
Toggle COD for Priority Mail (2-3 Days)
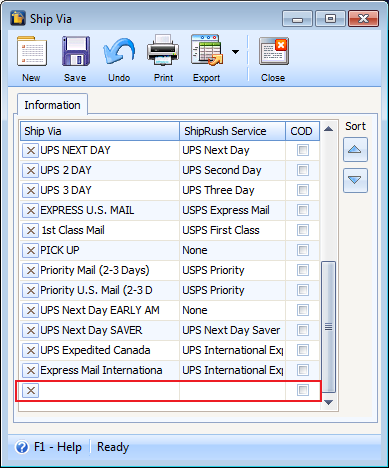pyautogui.click(x=303, y=270)
